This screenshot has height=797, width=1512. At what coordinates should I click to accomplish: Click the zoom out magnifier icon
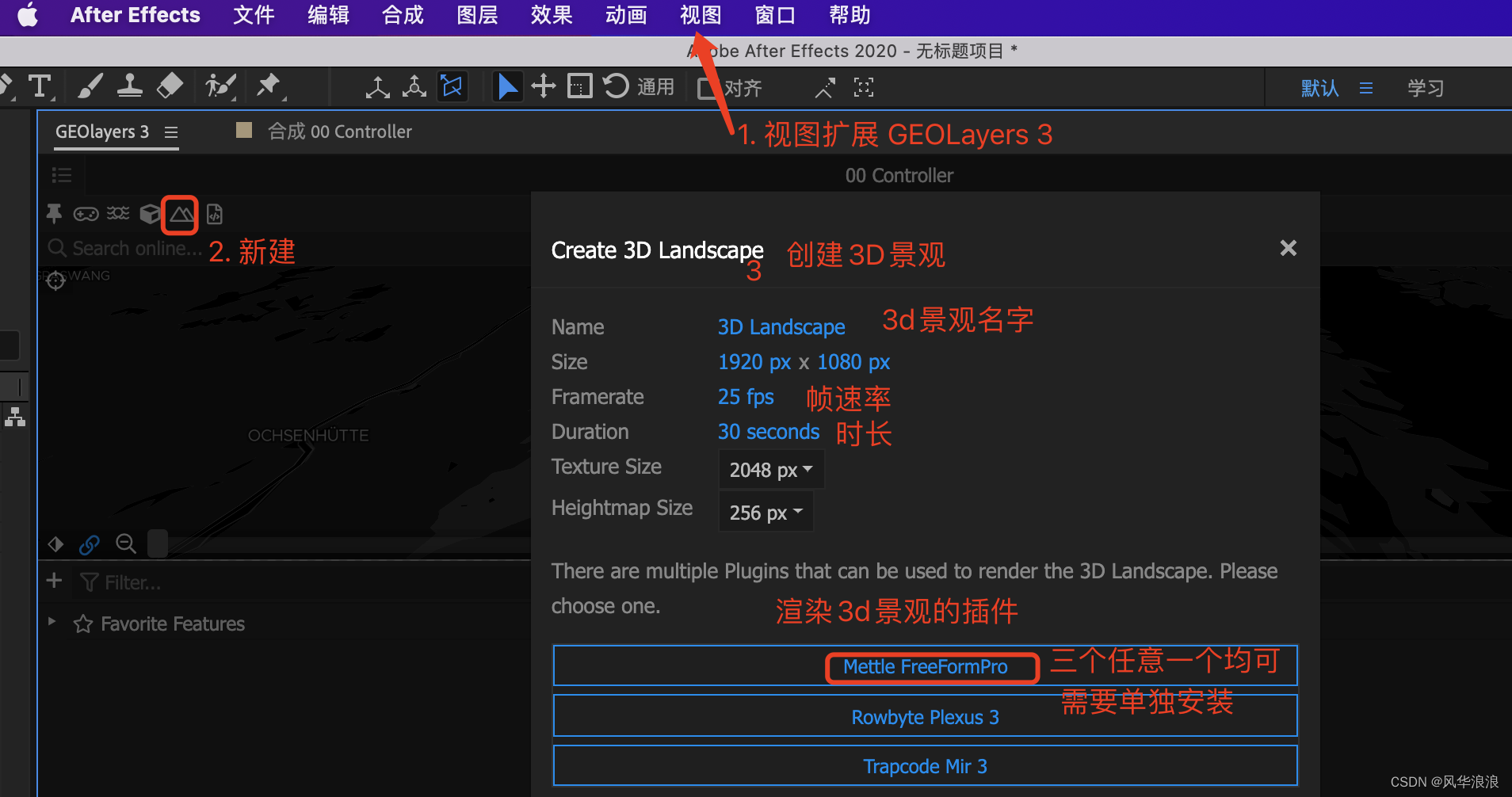[x=126, y=543]
